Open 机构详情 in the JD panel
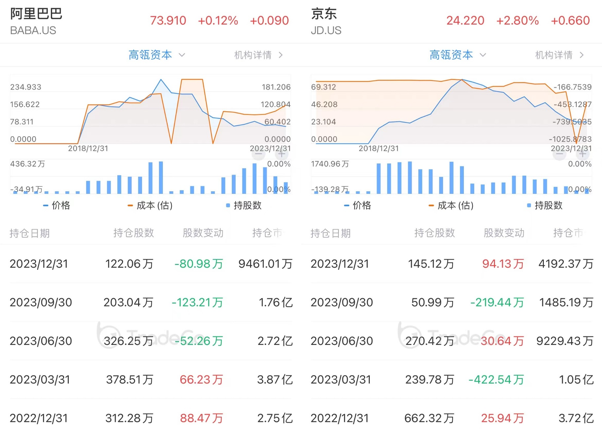The width and height of the screenshot is (602, 436). (x=559, y=55)
